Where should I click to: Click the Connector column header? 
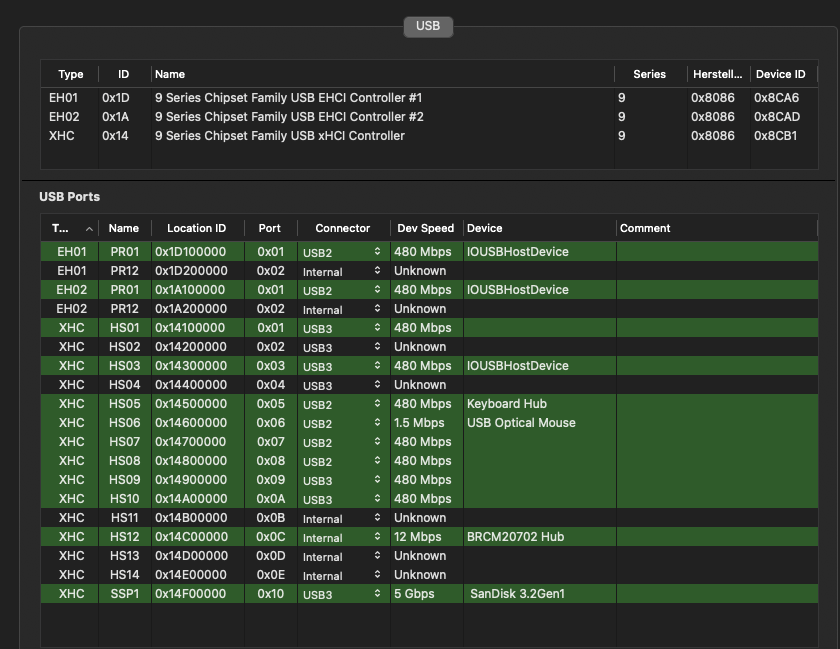[343, 228]
